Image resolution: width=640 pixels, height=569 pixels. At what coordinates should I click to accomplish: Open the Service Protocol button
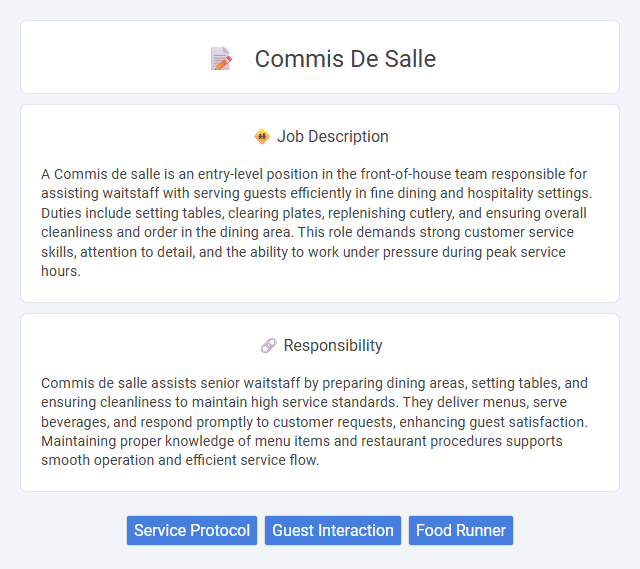192,530
